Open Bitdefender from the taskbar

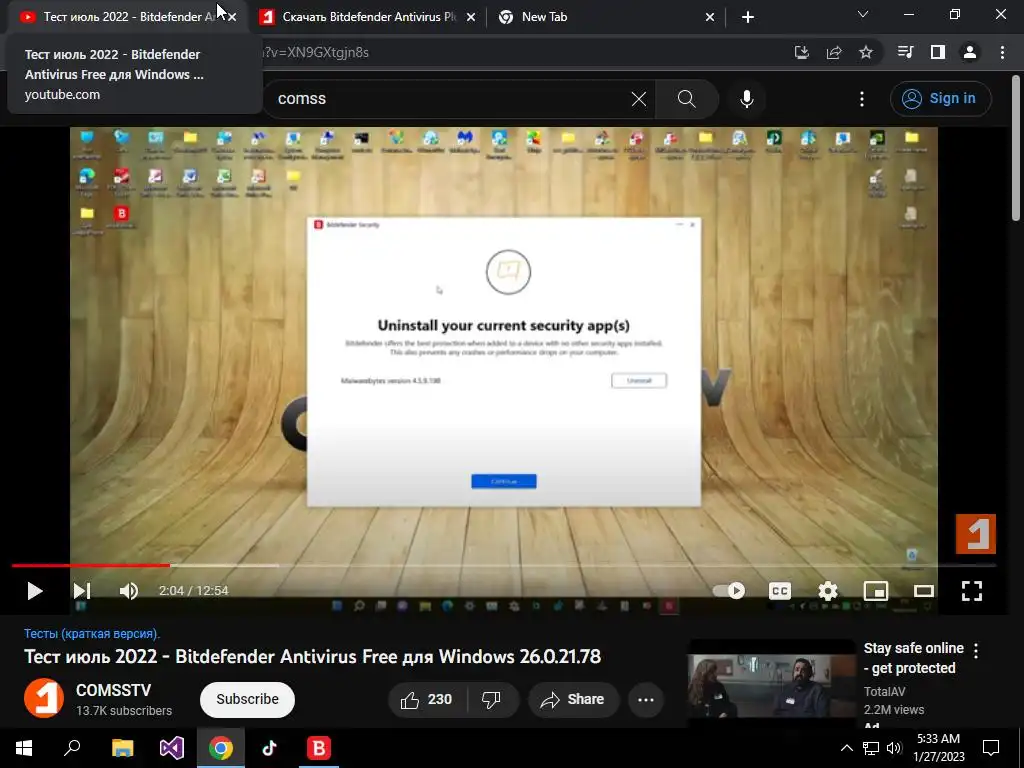pyautogui.click(x=319, y=748)
